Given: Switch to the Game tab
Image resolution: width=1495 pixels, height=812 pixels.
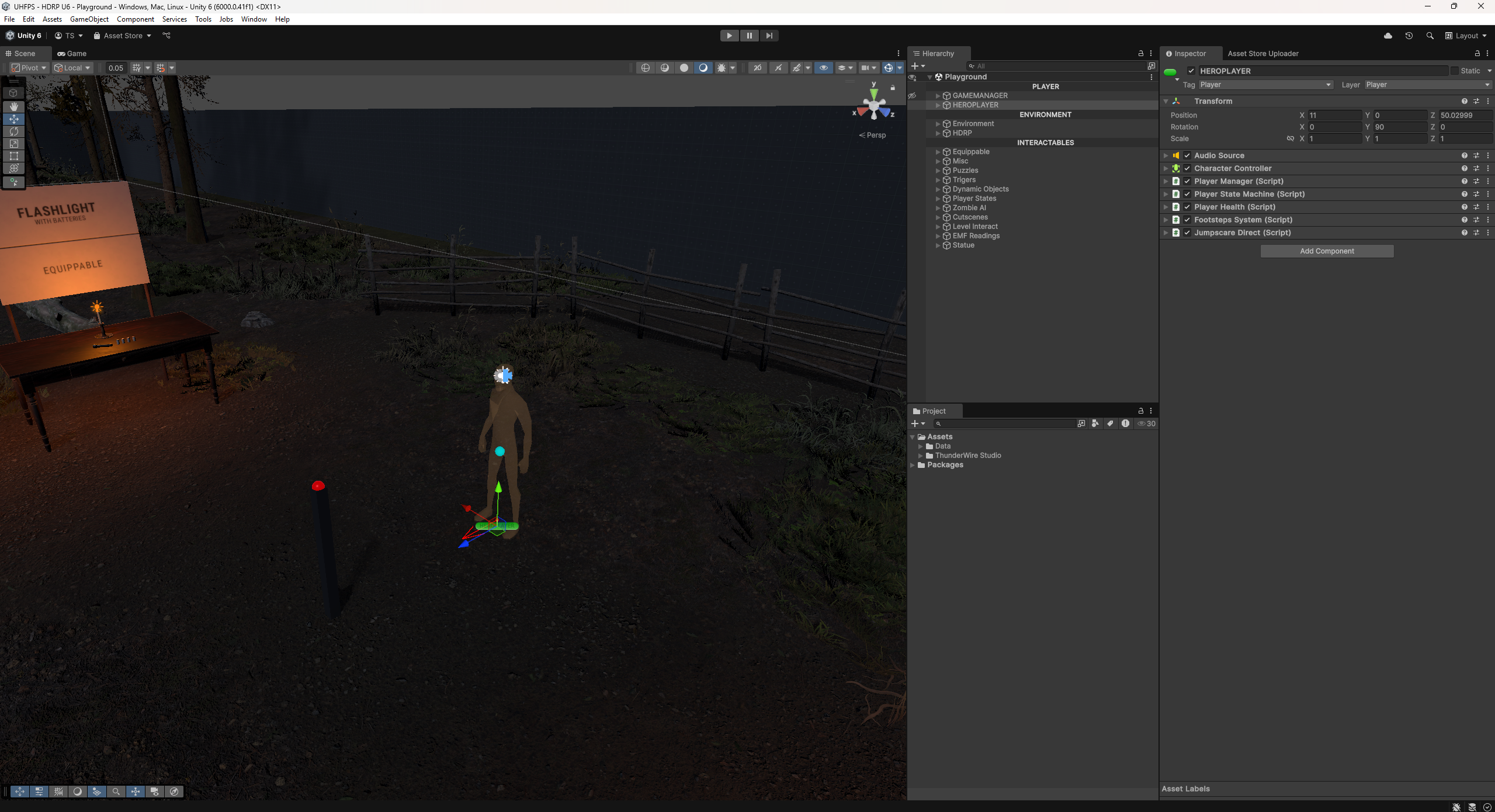Looking at the screenshot, I should [x=72, y=53].
